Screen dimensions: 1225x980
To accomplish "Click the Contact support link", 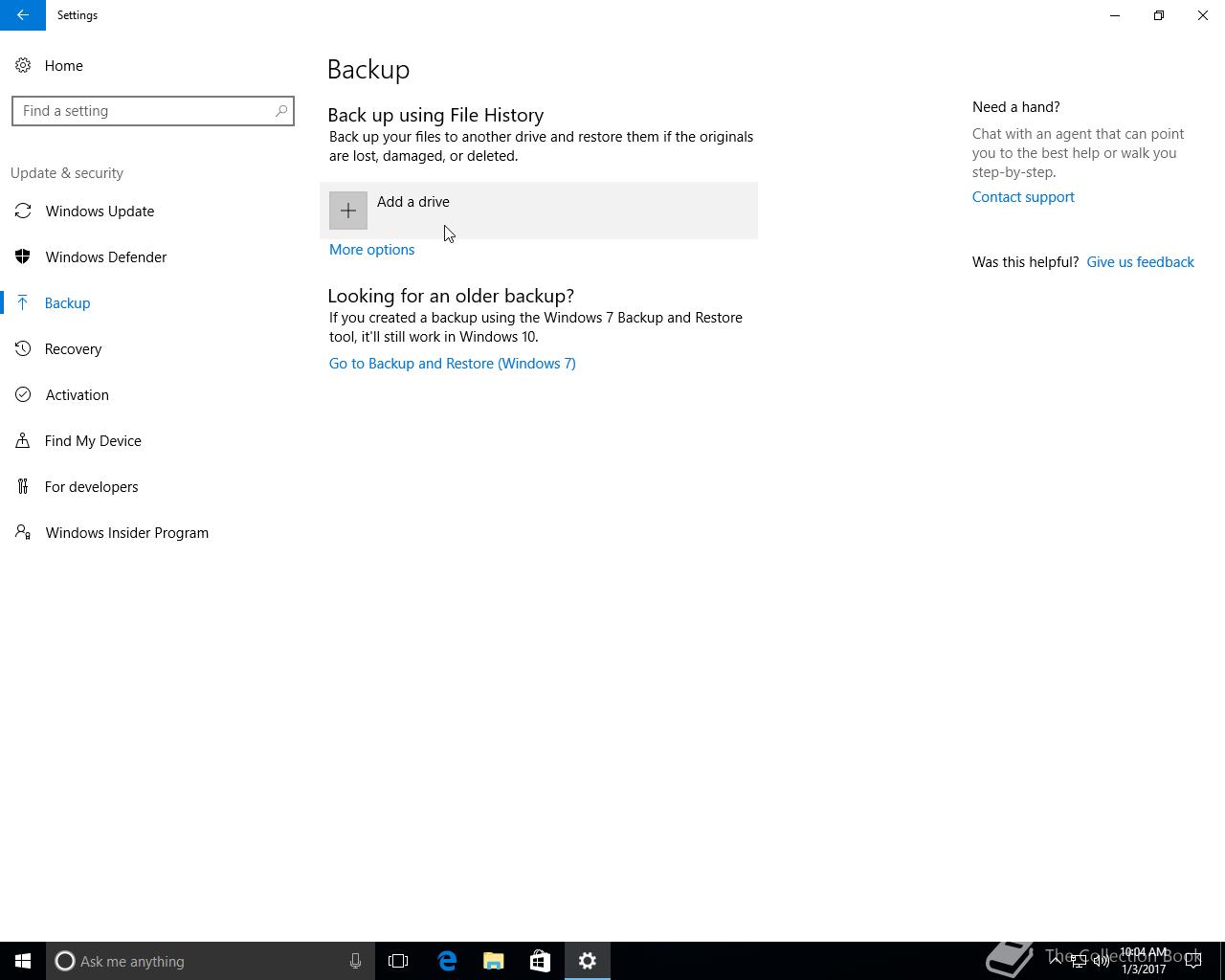I will (x=1023, y=197).
